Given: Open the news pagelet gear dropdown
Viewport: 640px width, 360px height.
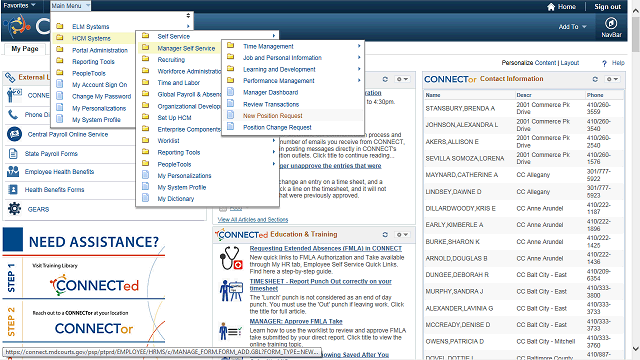Looking at the screenshot, I should (402, 79).
